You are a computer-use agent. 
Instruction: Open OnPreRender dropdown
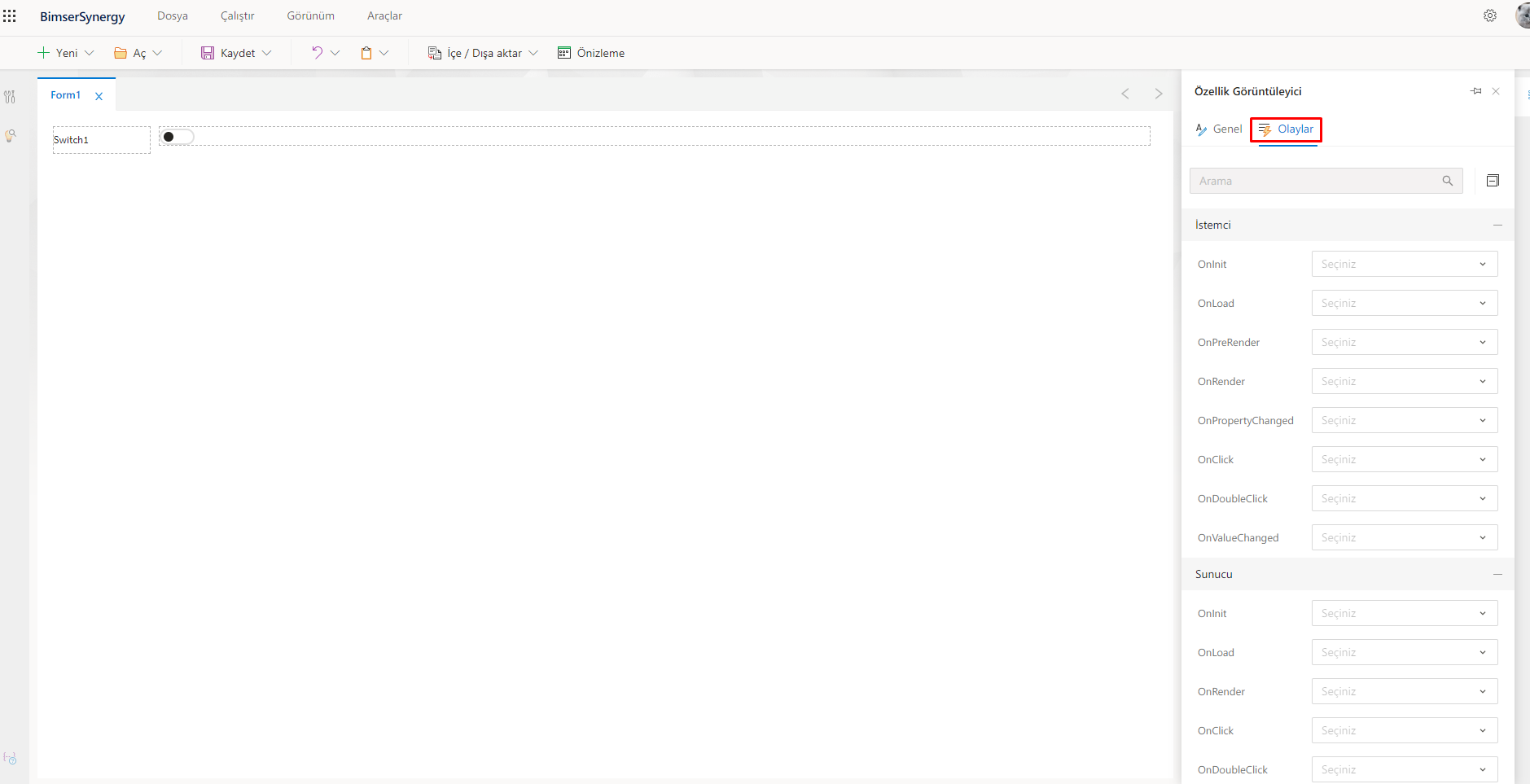[1405, 342]
